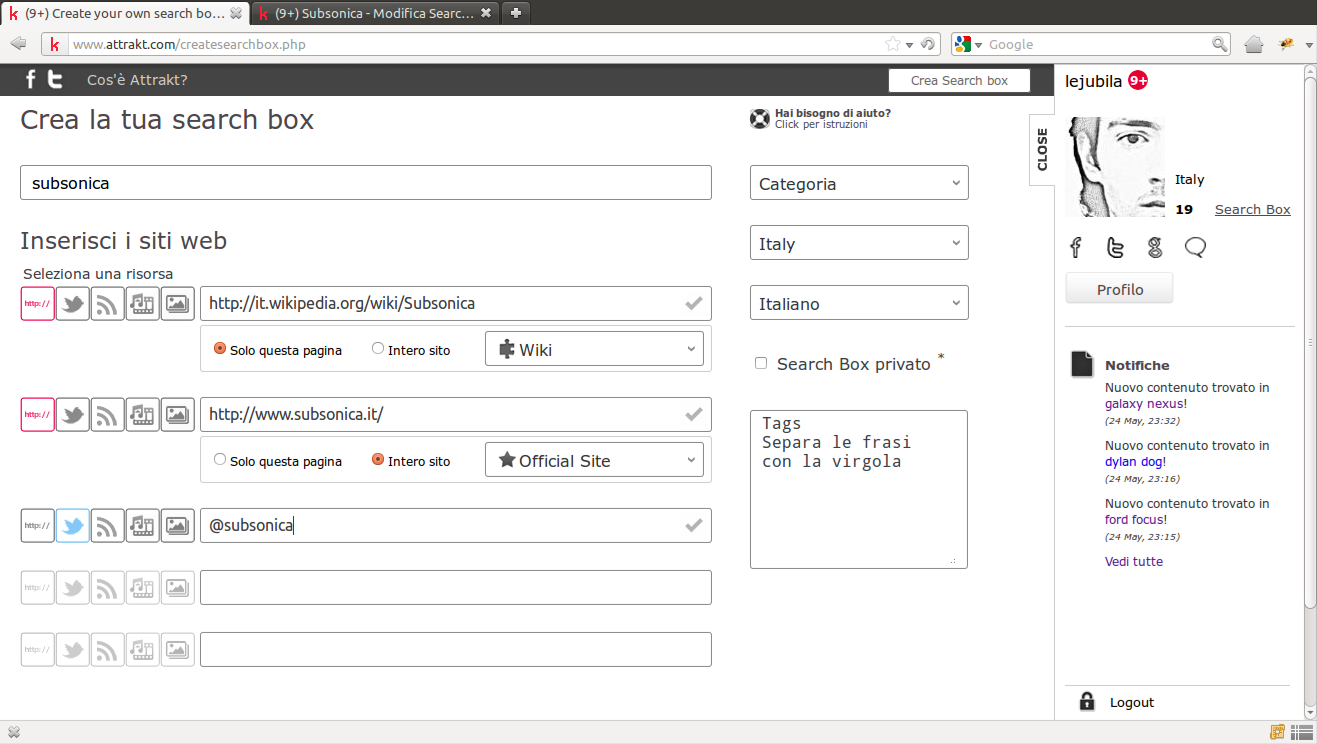
Task: Open Twitter icon in Attrakt header
Action: pos(56,80)
